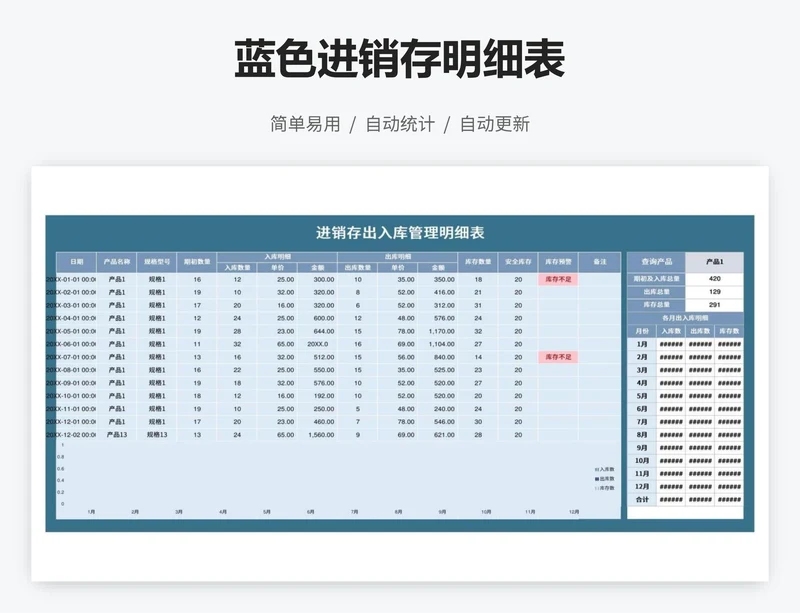800x613 pixels.
Task: Click the 进销存出入库管理明细表 title banner
Action: (400, 233)
